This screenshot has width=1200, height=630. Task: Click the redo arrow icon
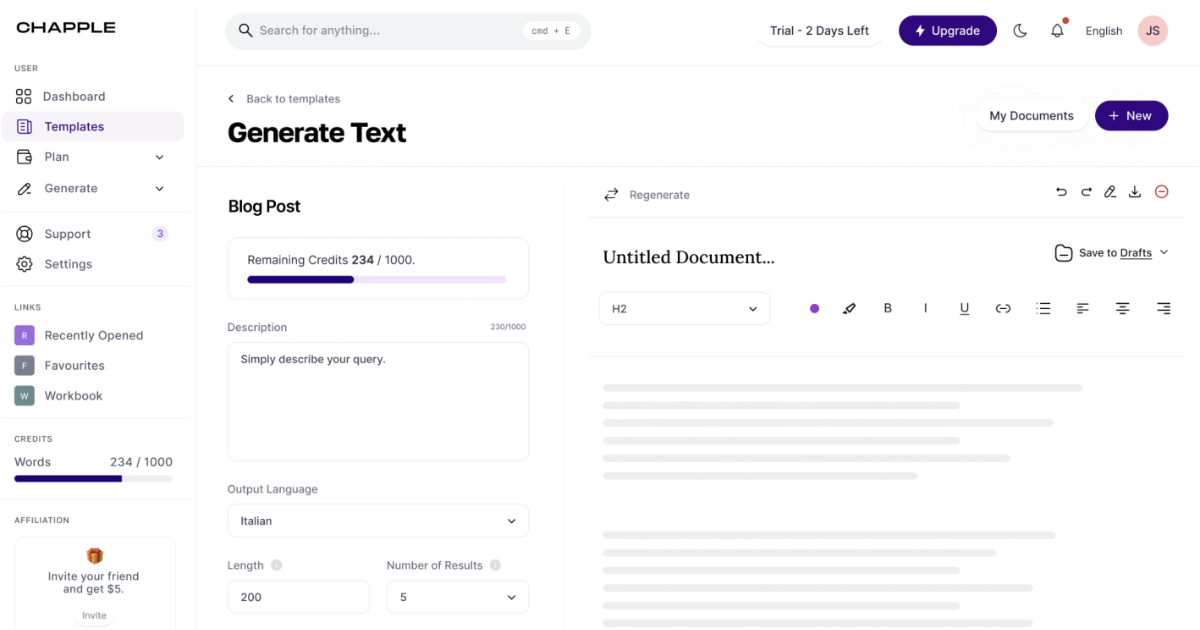[x=1086, y=192]
